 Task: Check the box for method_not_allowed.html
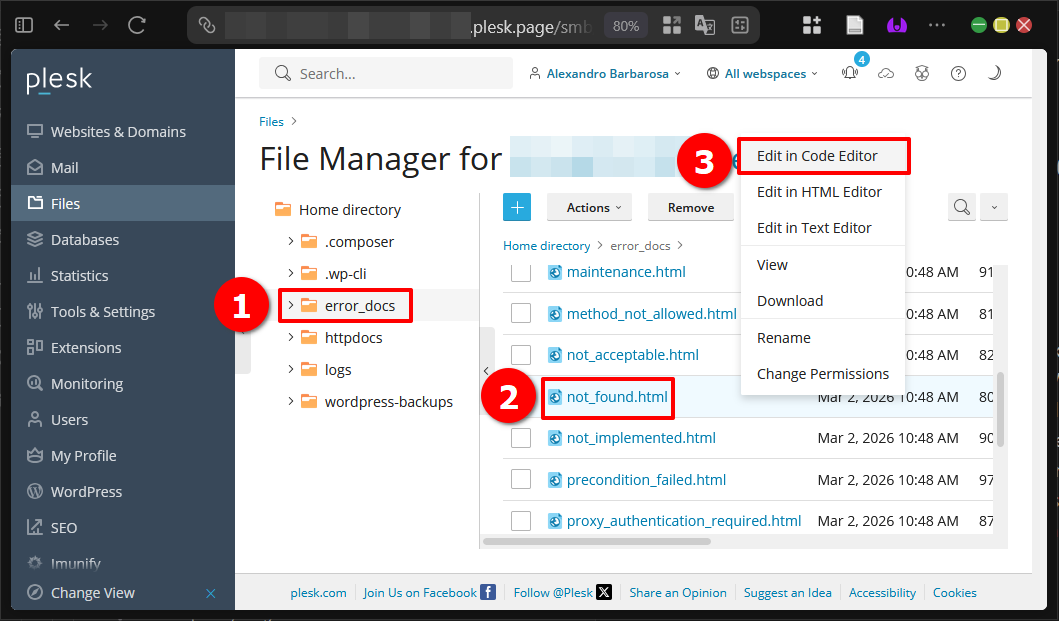(521, 314)
